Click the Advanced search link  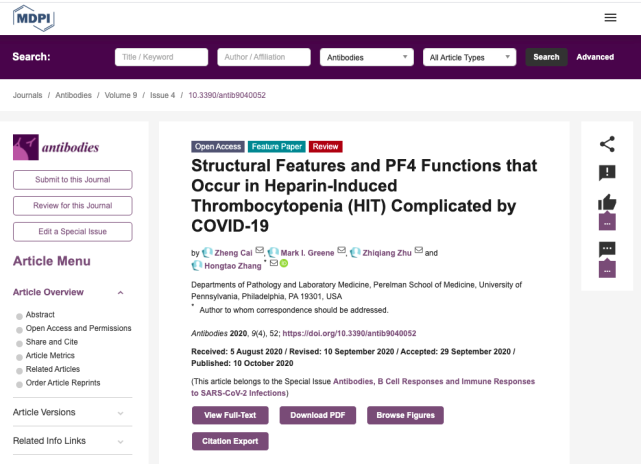tap(595, 57)
